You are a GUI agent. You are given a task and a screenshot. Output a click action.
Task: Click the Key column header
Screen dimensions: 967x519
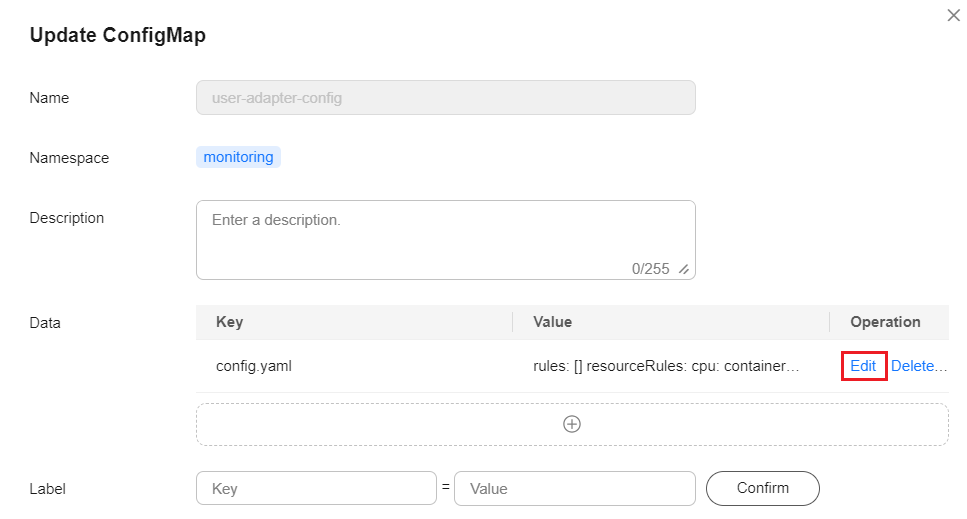click(229, 322)
